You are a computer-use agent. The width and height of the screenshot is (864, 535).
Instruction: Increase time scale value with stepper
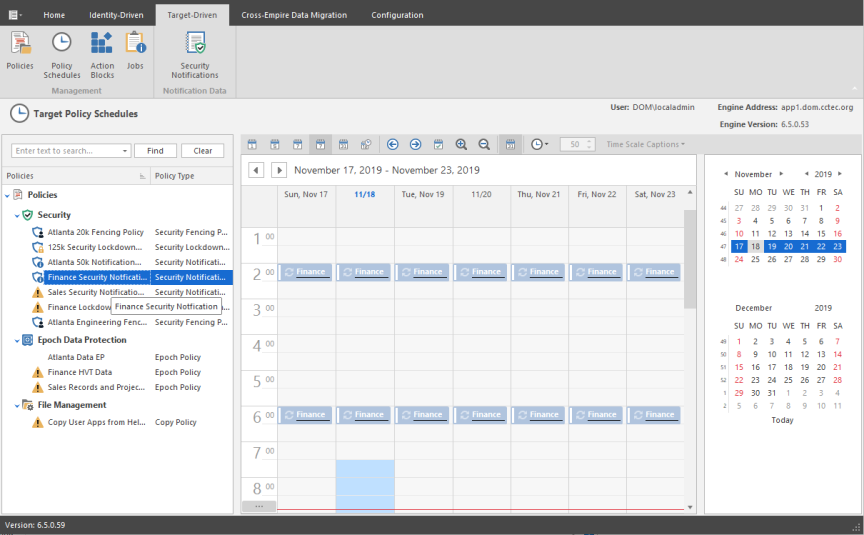tap(589, 141)
